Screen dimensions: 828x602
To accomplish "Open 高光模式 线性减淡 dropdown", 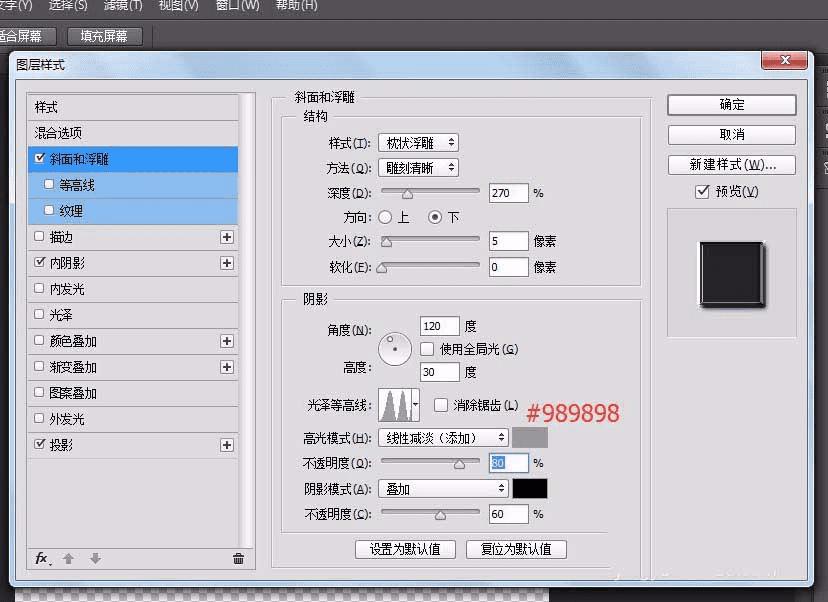I will [x=443, y=438].
